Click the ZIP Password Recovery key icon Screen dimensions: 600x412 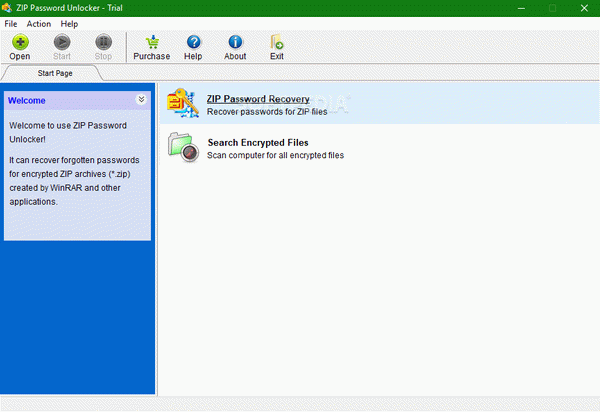pyautogui.click(x=183, y=103)
